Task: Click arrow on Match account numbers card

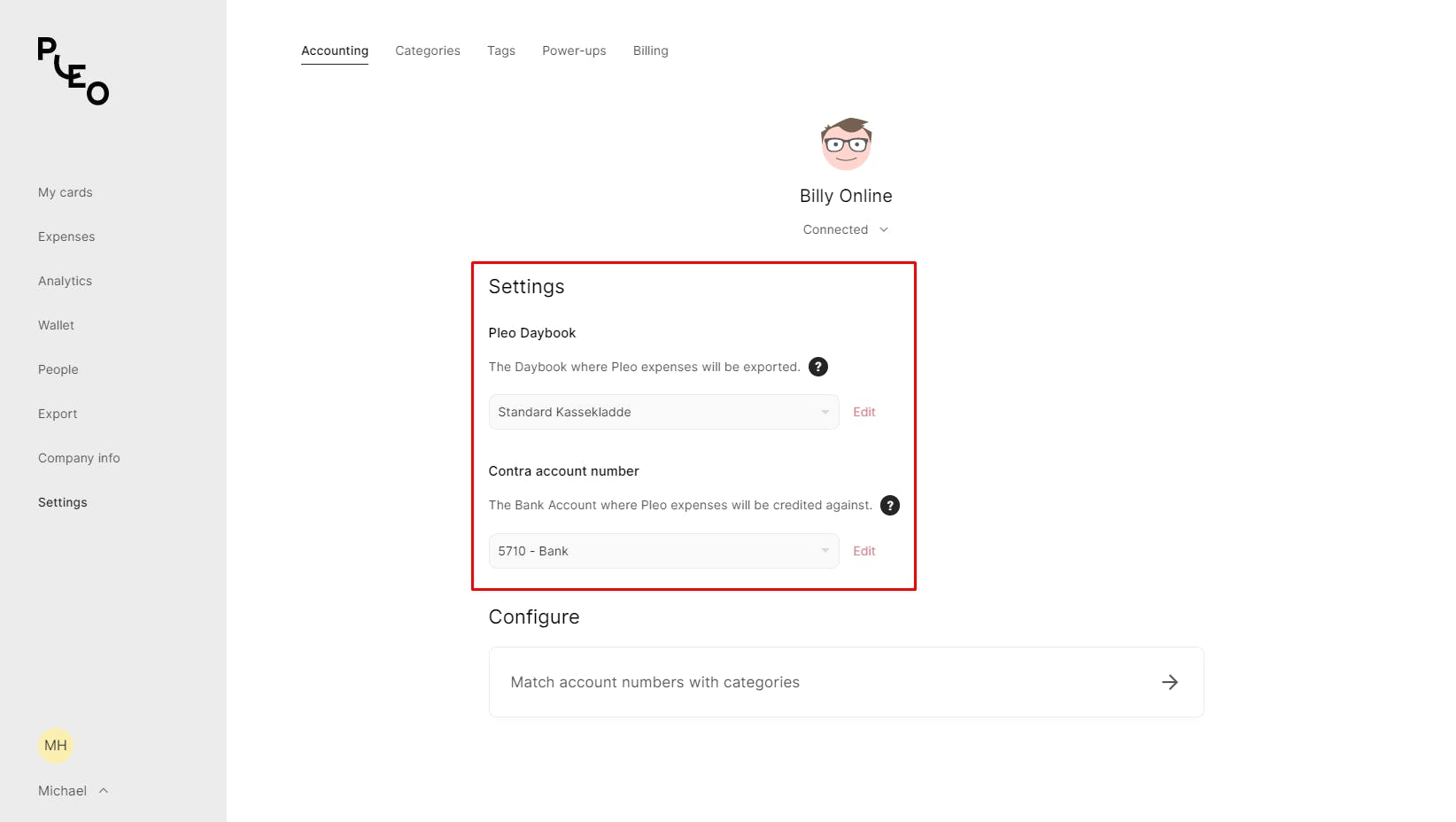Action: [x=1170, y=682]
